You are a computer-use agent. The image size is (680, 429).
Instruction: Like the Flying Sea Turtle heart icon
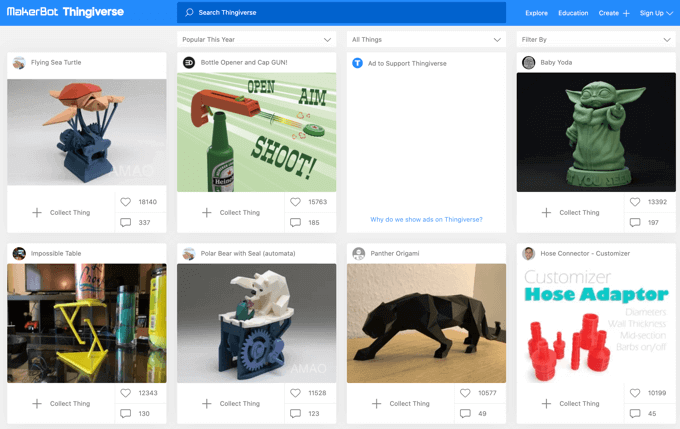(125, 202)
